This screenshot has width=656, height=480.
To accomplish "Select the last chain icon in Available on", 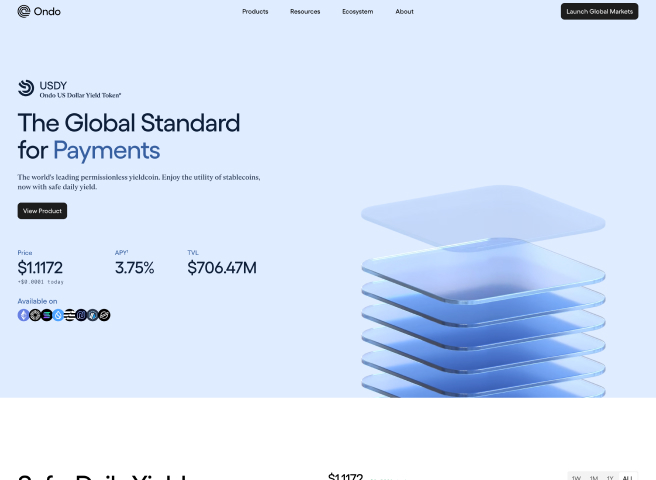I will [105, 315].
